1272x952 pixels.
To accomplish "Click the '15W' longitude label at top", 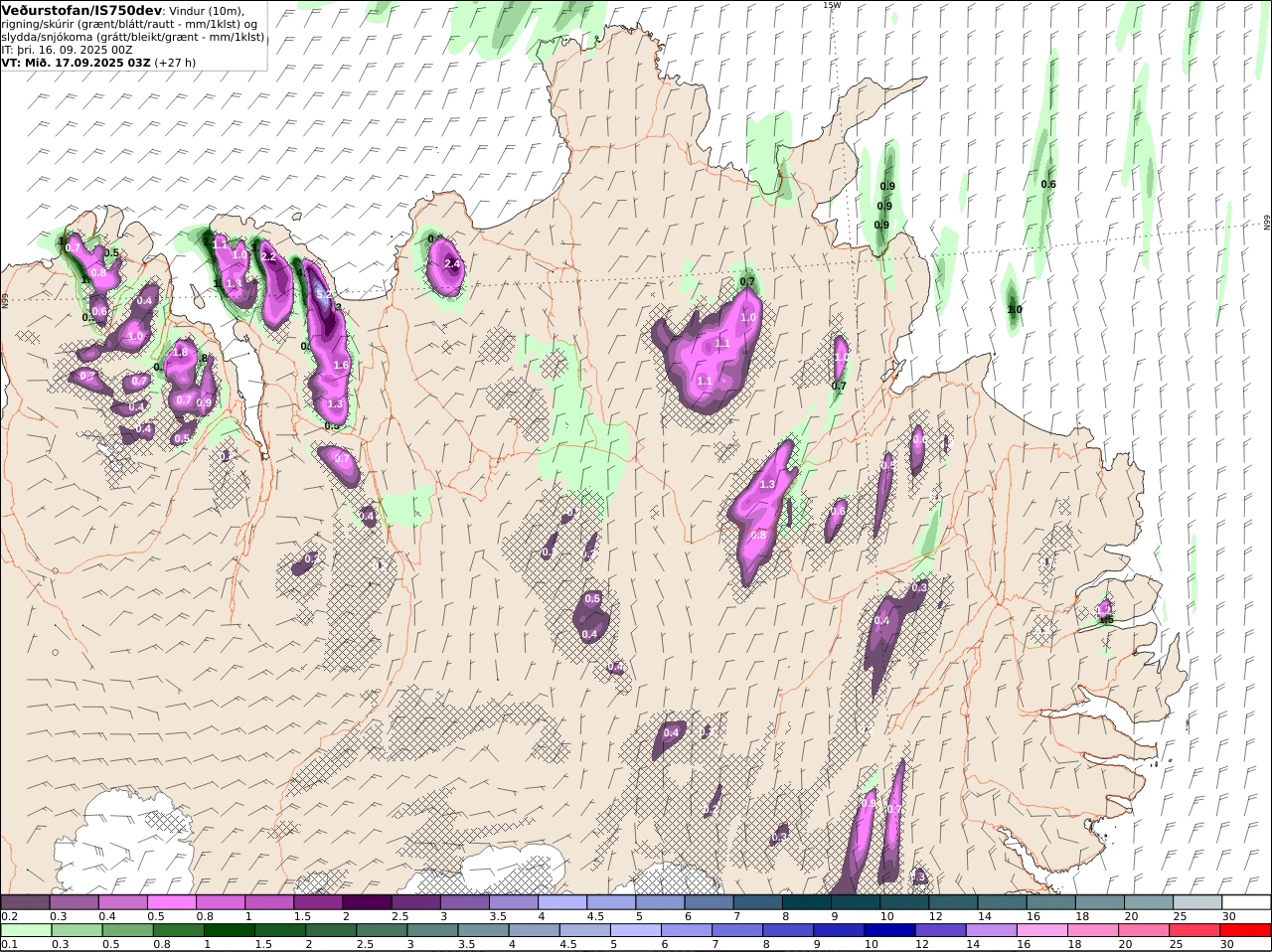I will tap(831, 5).
